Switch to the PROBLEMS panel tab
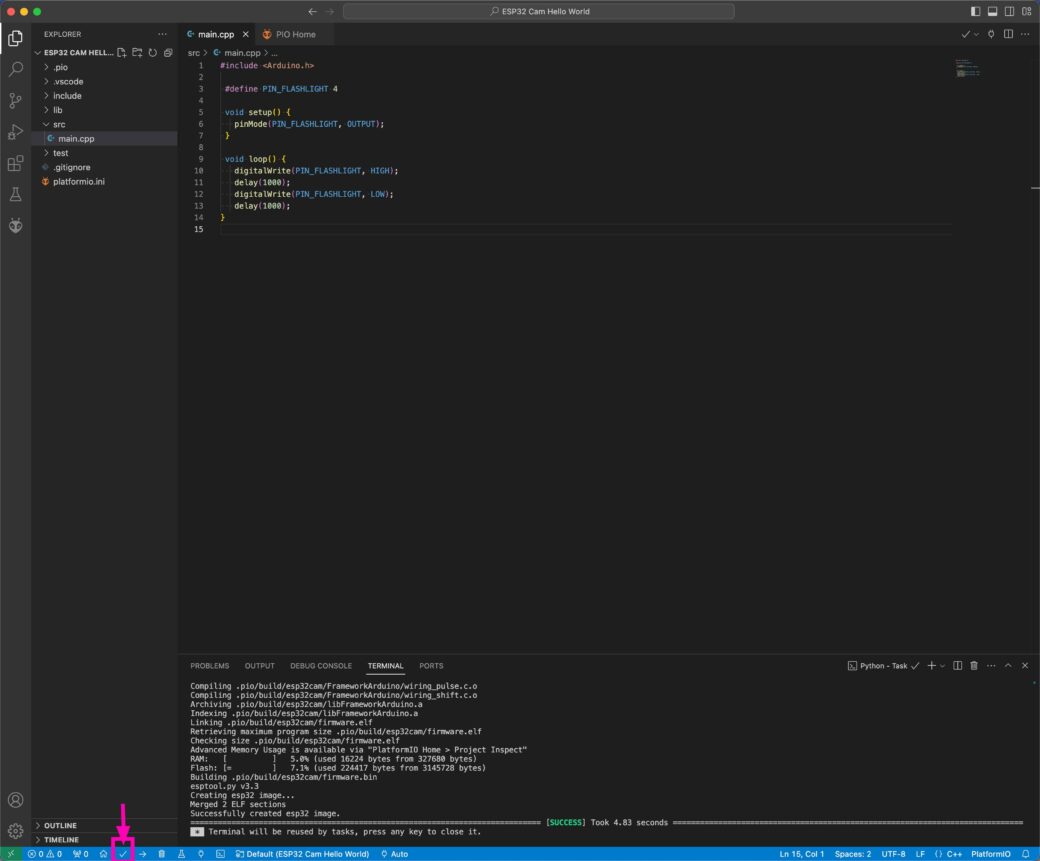Image resolution: width=1040 pixels, height=861 pixels. (x=209, y=666)
